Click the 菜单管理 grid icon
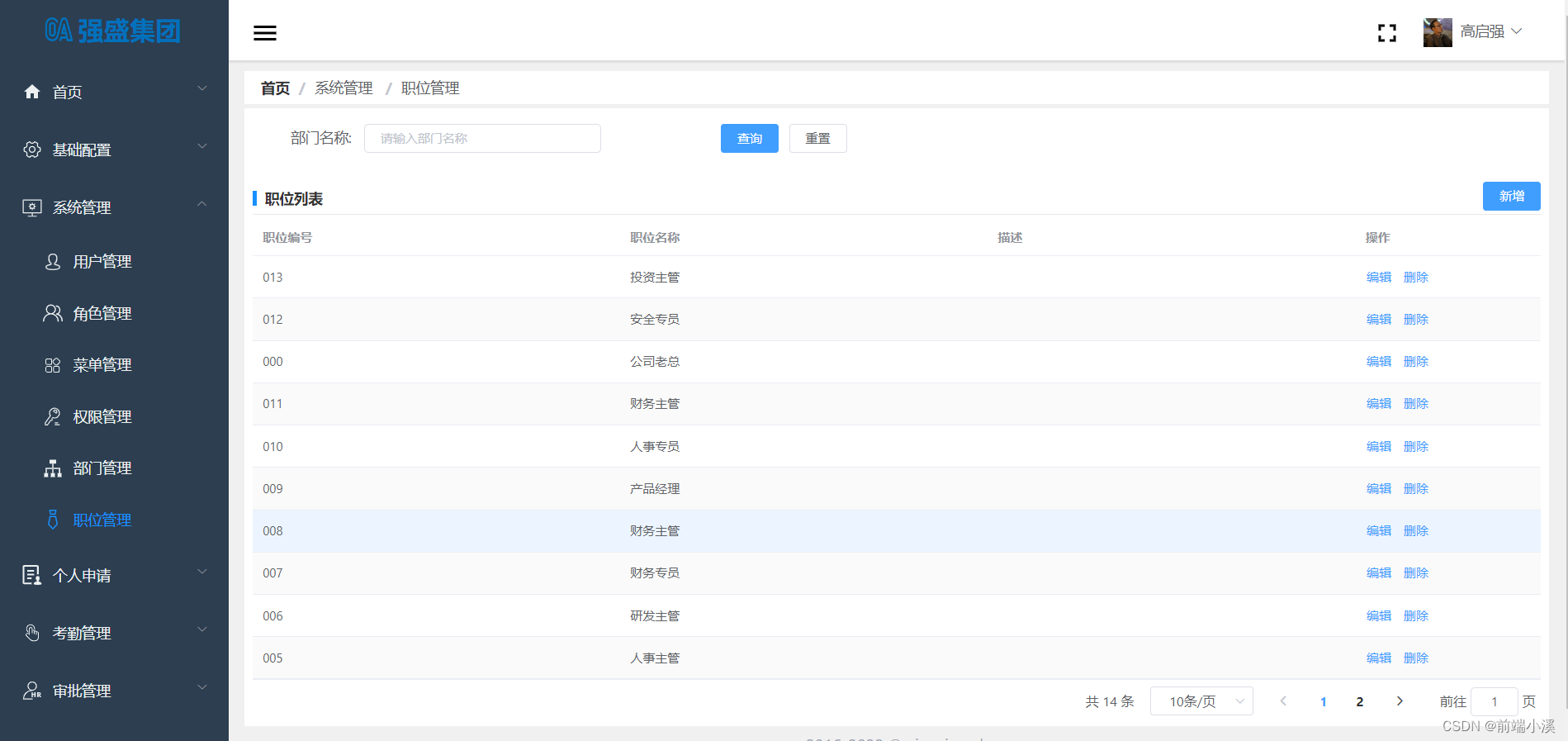Viewport: 1568px width, 741px height. tap(53, 365)
